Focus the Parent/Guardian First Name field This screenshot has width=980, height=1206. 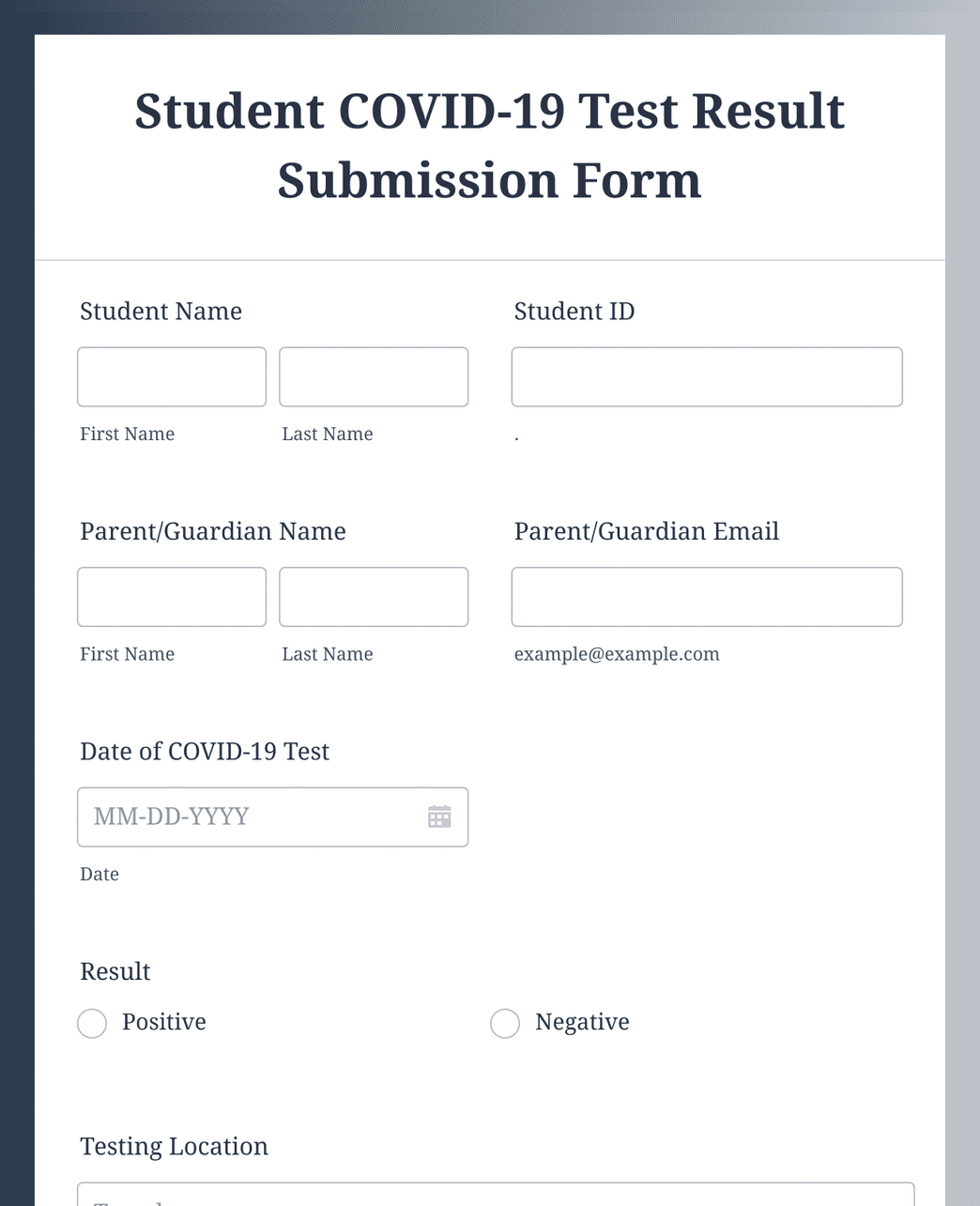172,597
